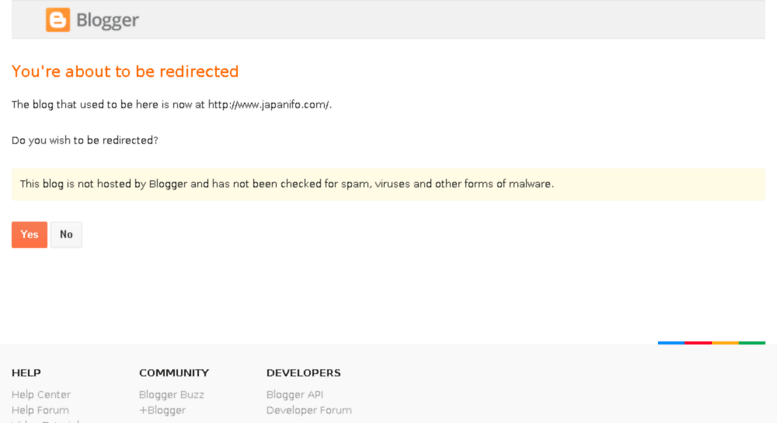Viewport: 777px width, 423px height.
Task: Click the HELP footer heading
Action: [x=26, y=373]
